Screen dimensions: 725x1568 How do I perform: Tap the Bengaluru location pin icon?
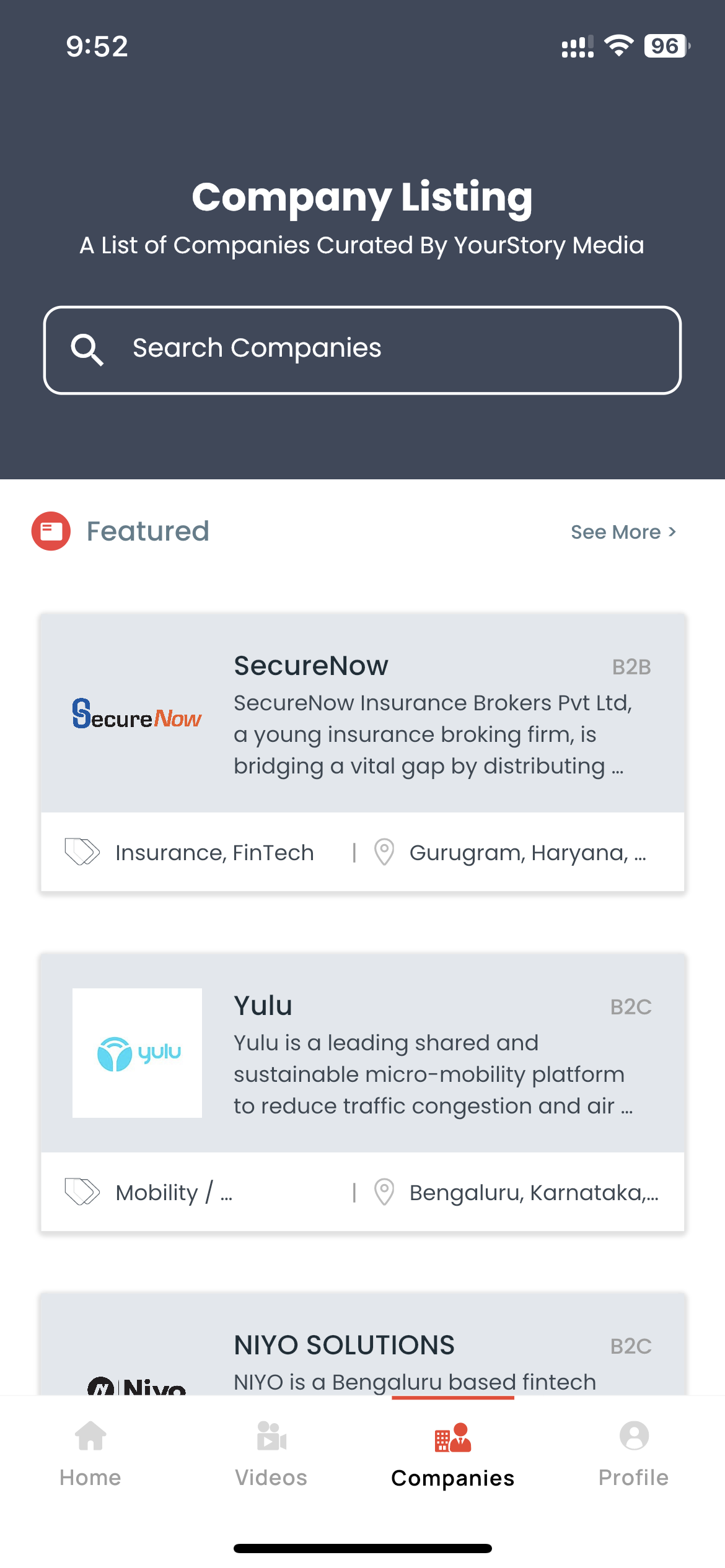pyautogui.click(x=384, y=1191)
